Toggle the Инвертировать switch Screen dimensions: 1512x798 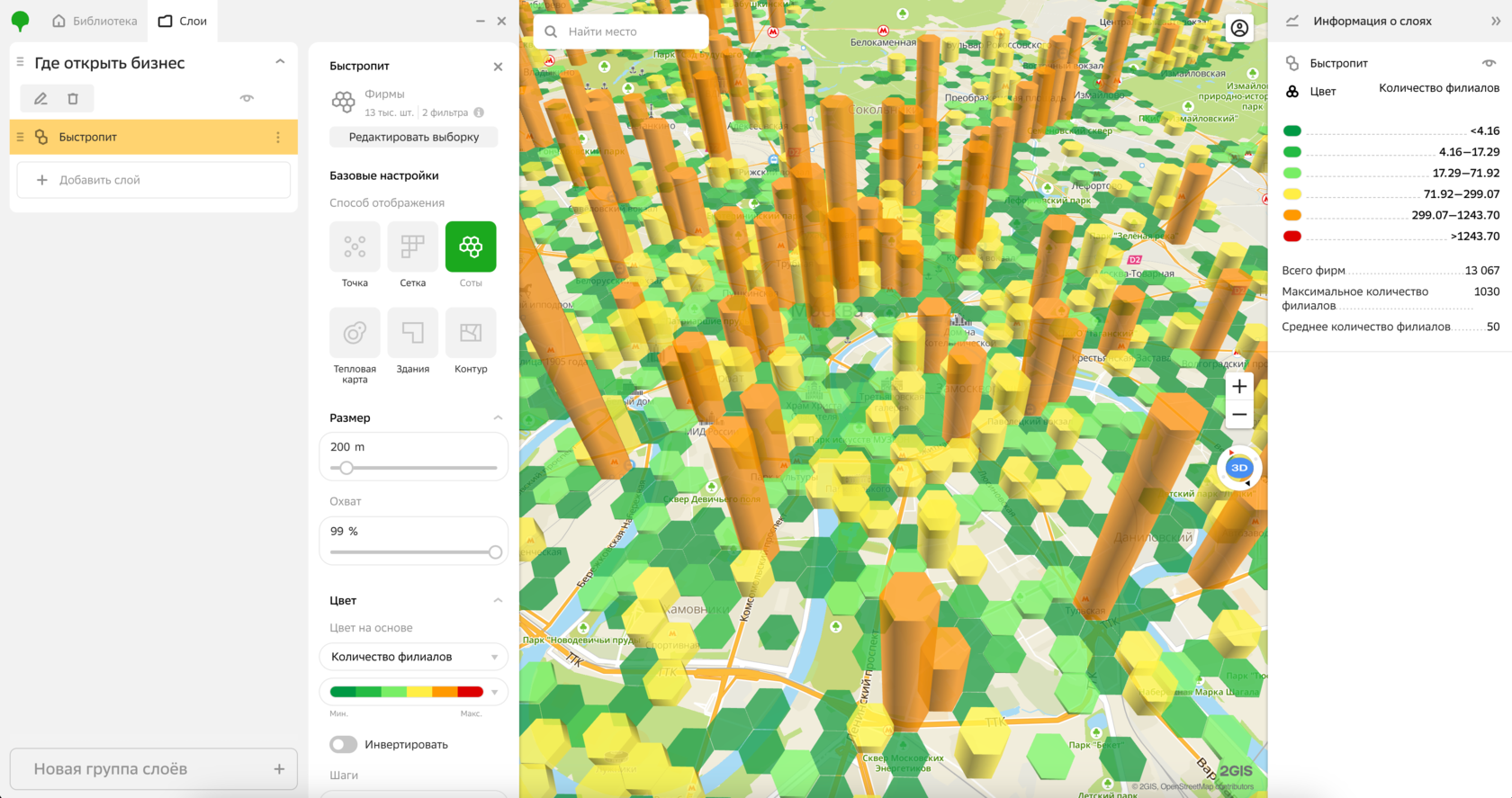coord(343,744)
